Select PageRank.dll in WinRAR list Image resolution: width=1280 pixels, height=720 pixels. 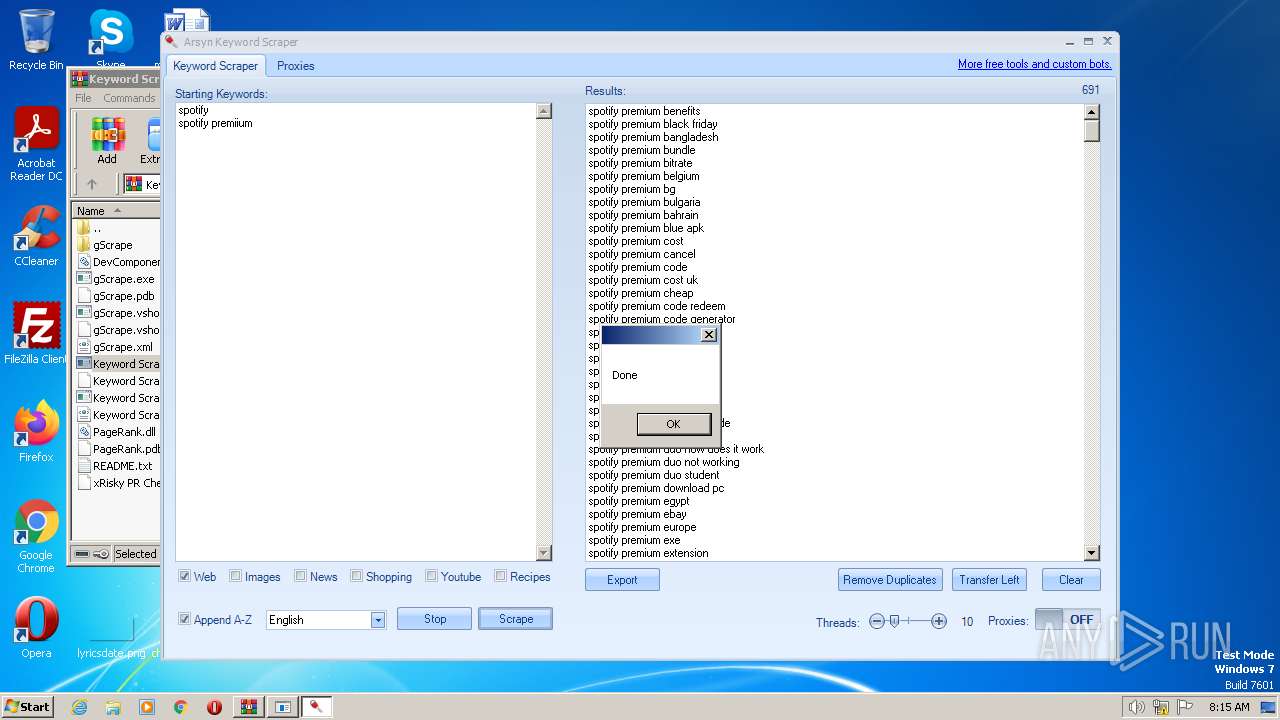point(123,432)
